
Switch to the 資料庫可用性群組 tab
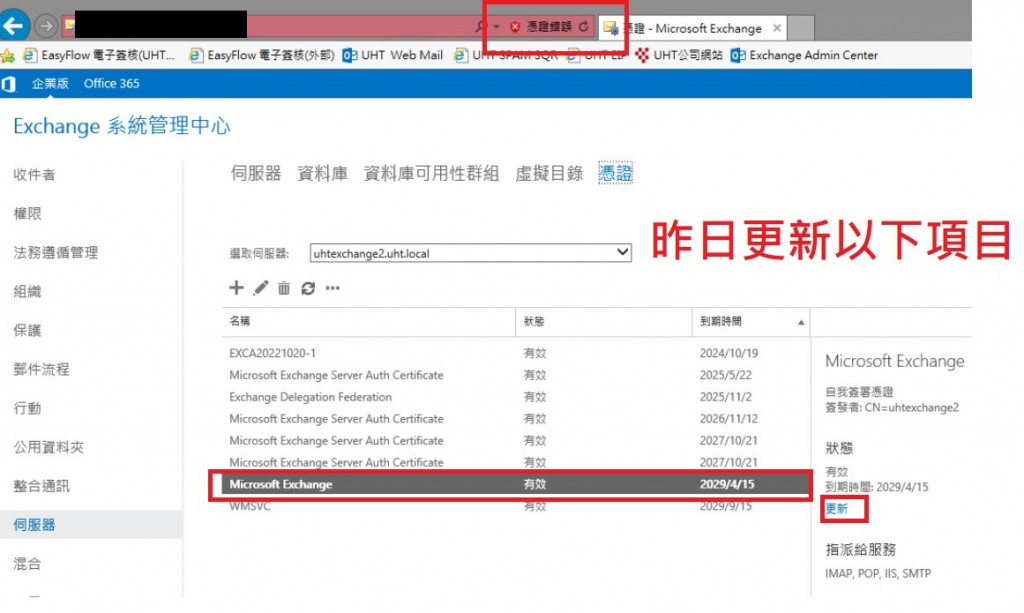pos(431,173)
